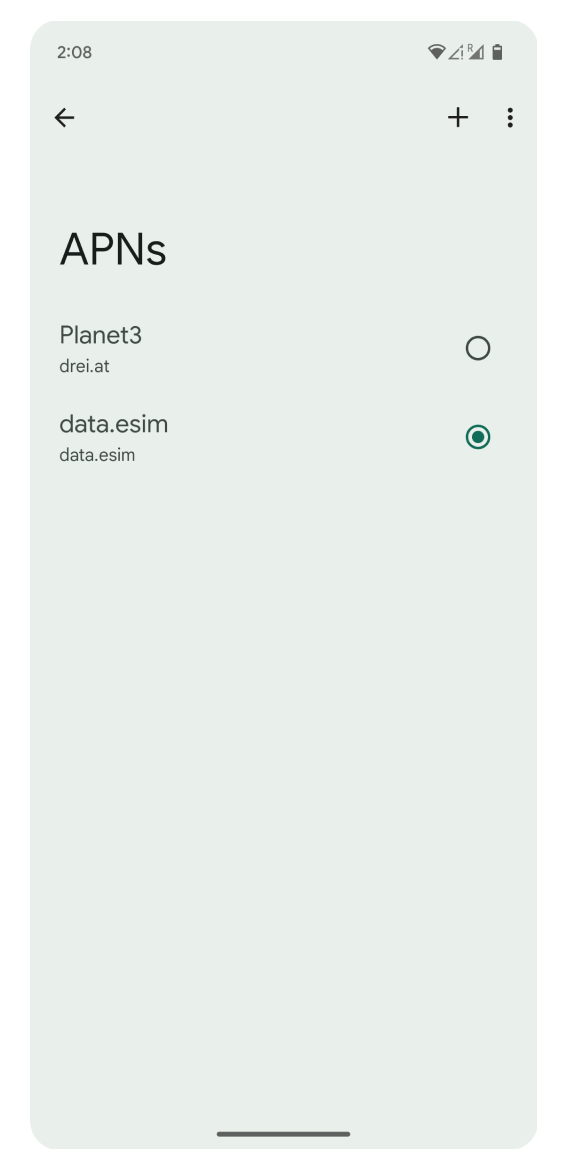Select the Planet3 radio button
This screenshot has height=1170, width=570.
click(x=477, y=348)
